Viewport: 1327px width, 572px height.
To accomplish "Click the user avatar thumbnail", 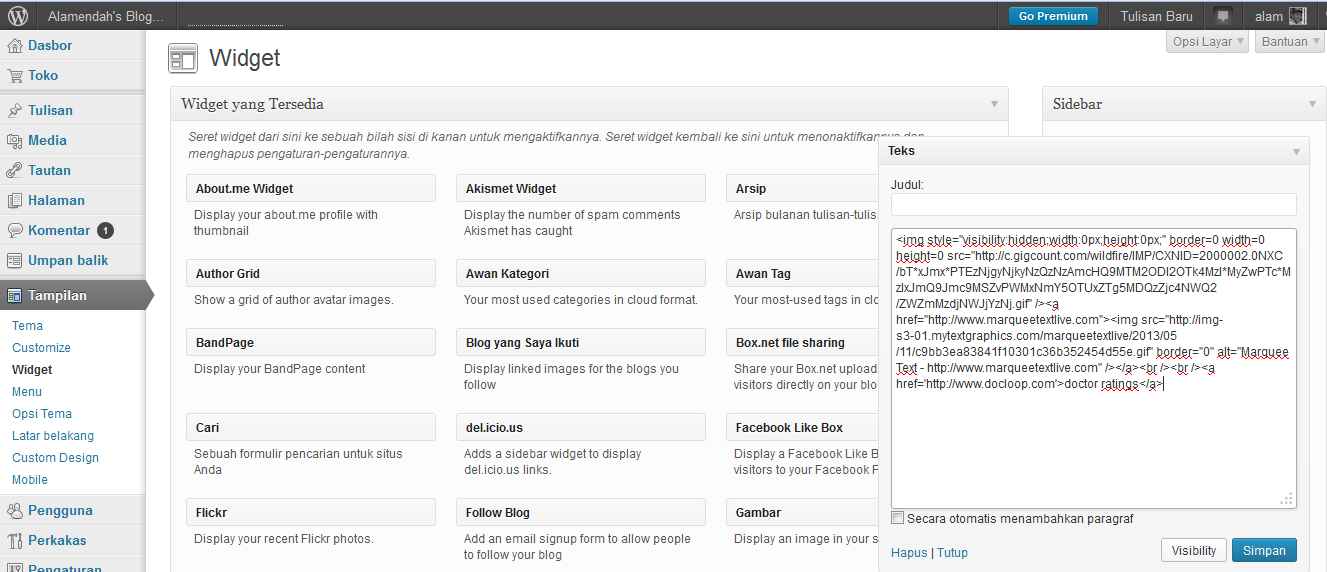I will coord(1297,16).
